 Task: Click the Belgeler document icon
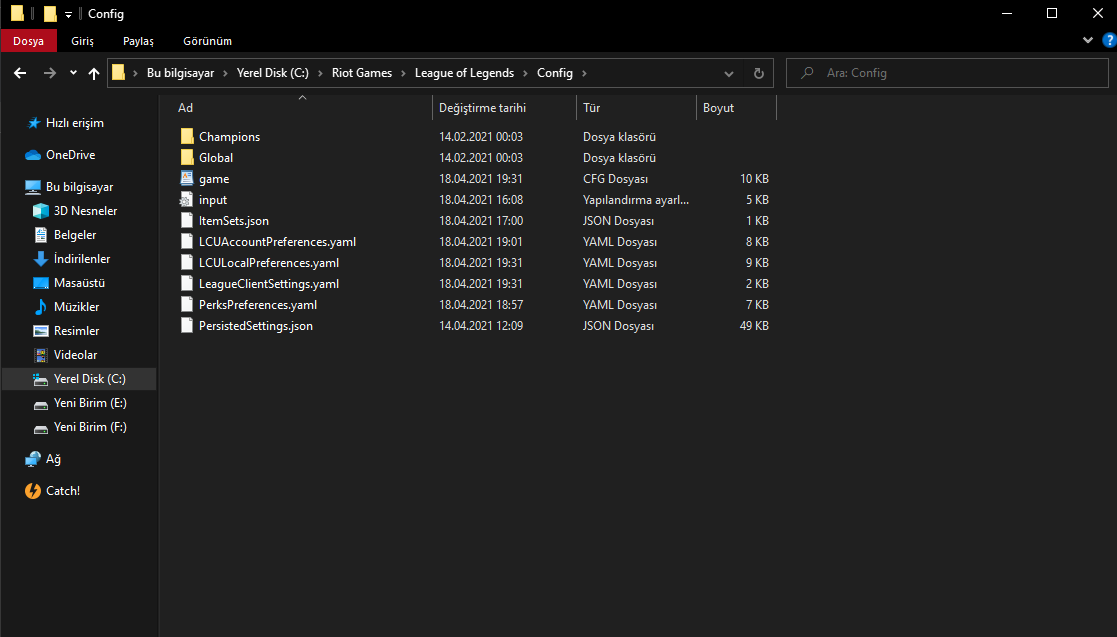point(41,235)
